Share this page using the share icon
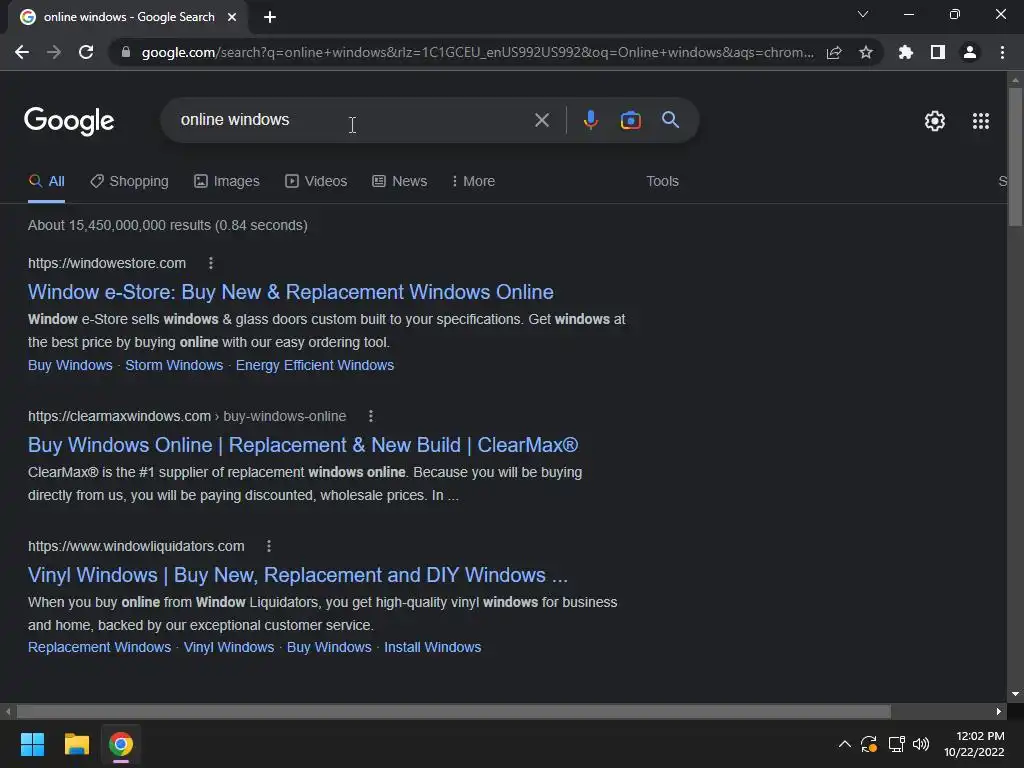The width and height of the screenshot is (1024, 768). click(834, 52)
